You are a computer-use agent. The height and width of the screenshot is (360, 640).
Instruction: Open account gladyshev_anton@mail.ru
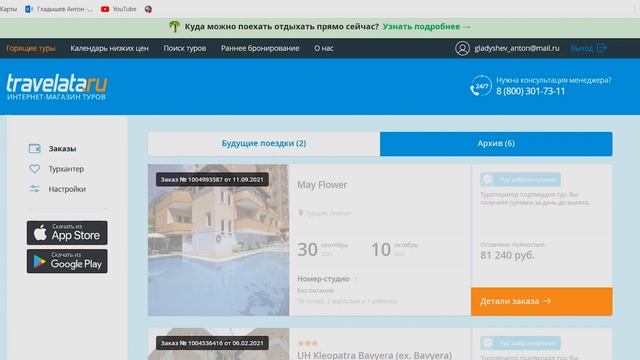coord(517,48)
